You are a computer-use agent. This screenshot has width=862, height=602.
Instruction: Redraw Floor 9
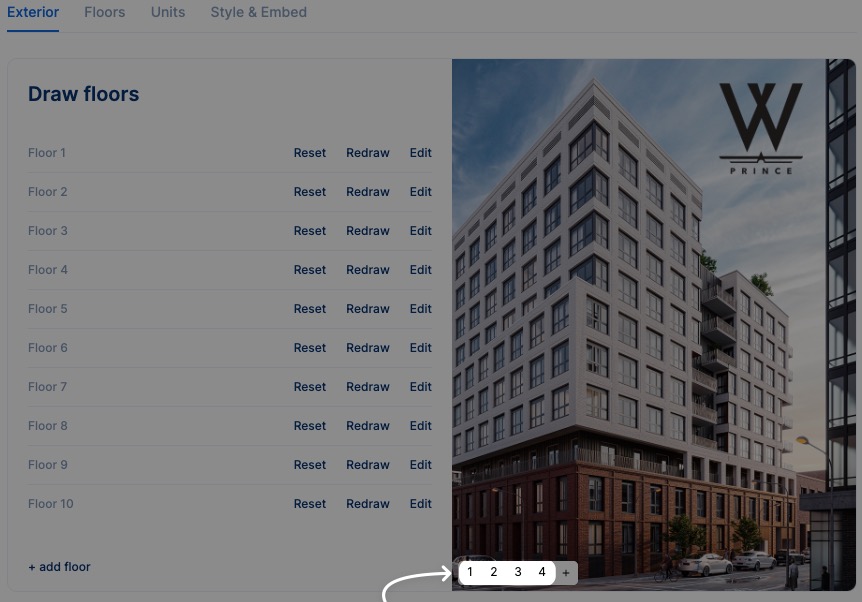pyautogui.click(x=368, y=465)
